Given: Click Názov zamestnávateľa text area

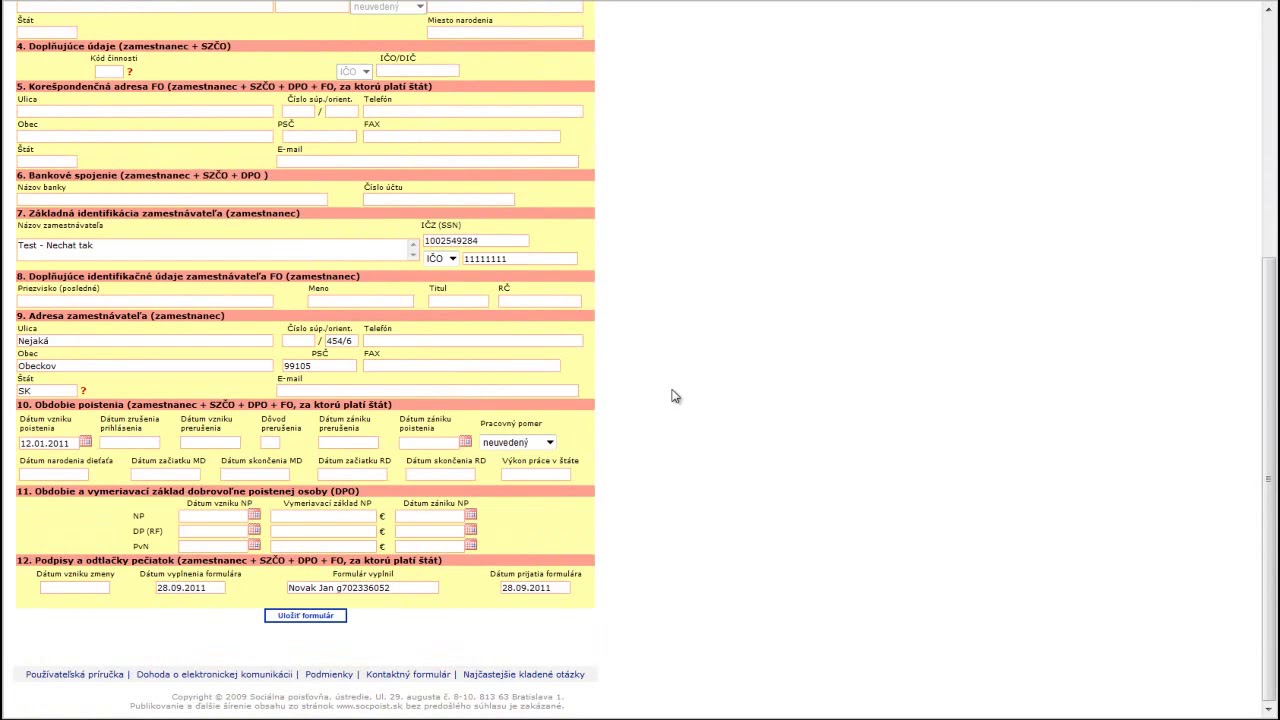Looking at the screenshot, I should coord(212,249).
